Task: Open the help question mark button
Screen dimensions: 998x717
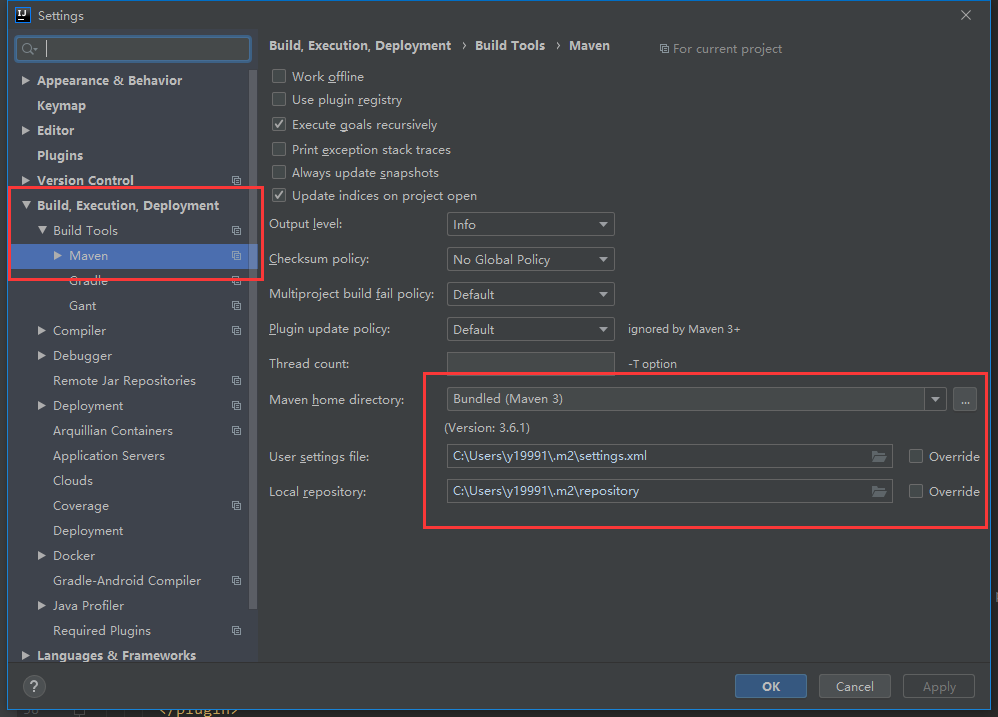Action: click(34, 686)
